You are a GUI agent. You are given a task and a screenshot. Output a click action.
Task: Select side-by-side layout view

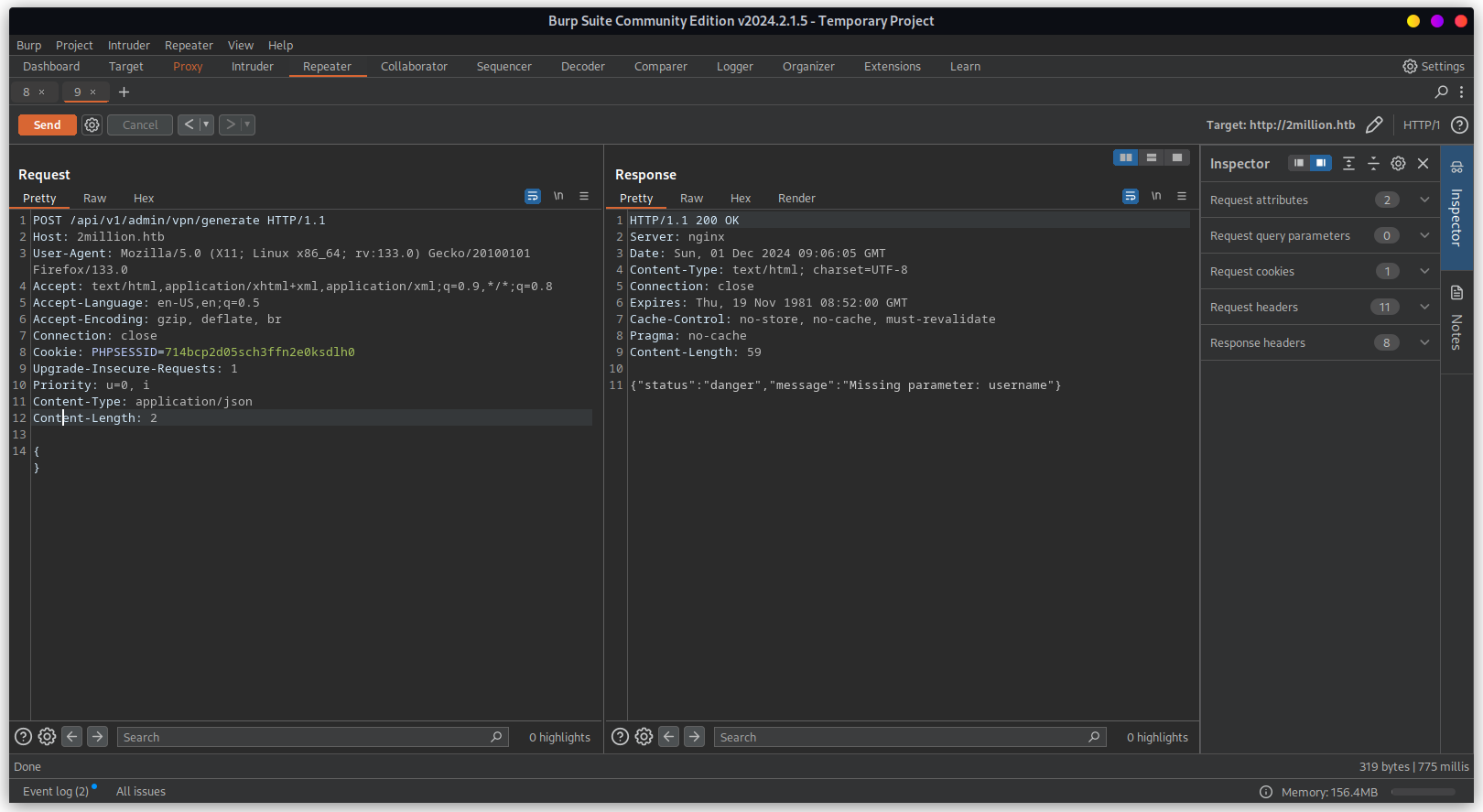pos(1125,157)
